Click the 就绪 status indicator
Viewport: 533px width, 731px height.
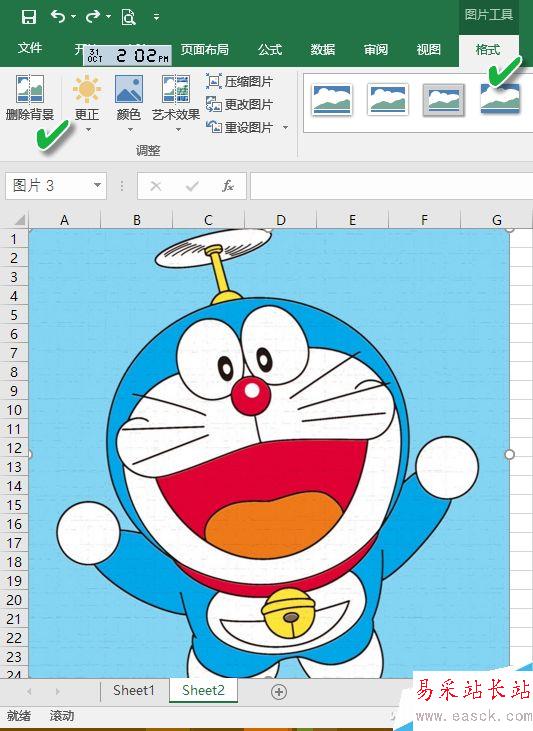[19, 716]
